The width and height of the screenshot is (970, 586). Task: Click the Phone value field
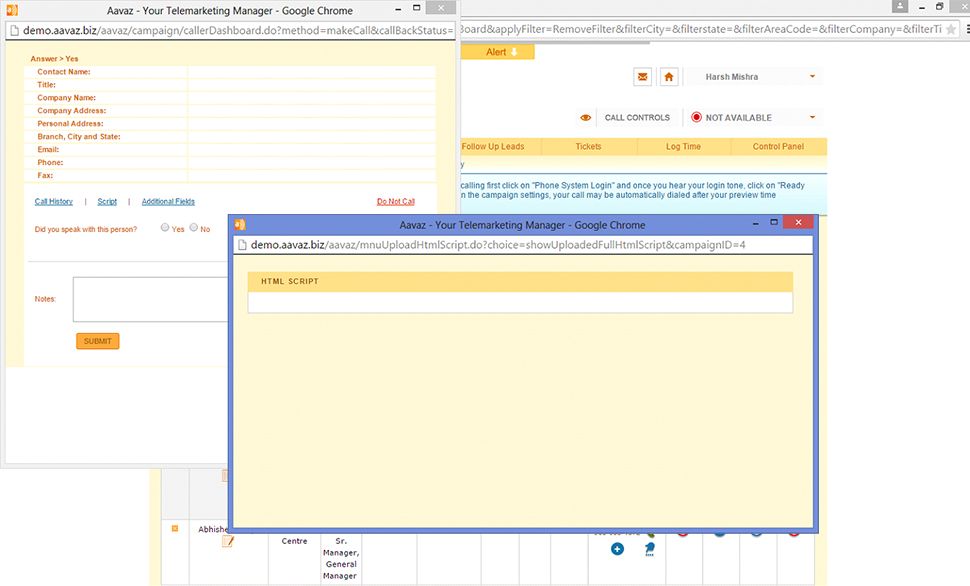312,163
